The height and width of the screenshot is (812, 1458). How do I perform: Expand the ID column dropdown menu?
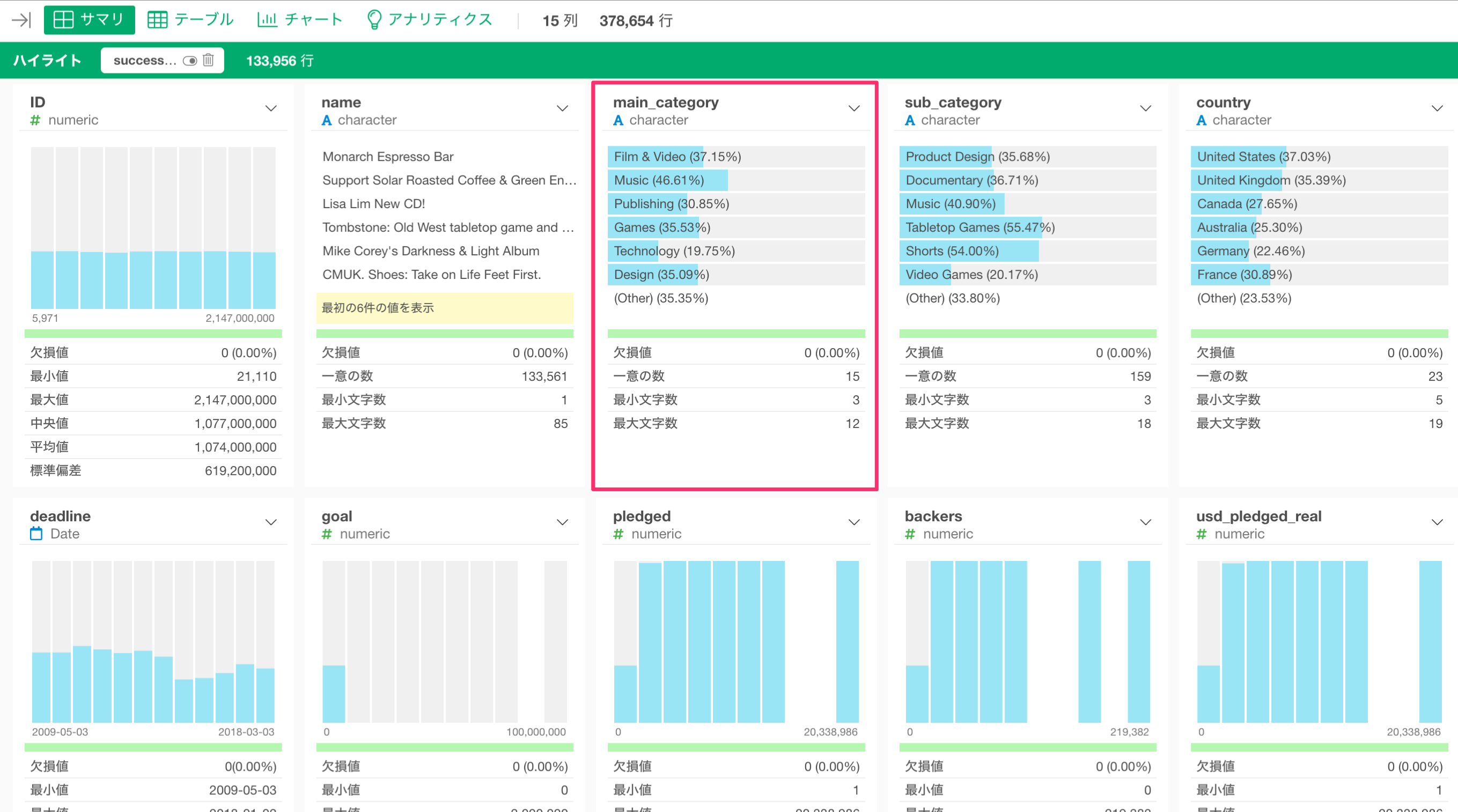[270, 109]
